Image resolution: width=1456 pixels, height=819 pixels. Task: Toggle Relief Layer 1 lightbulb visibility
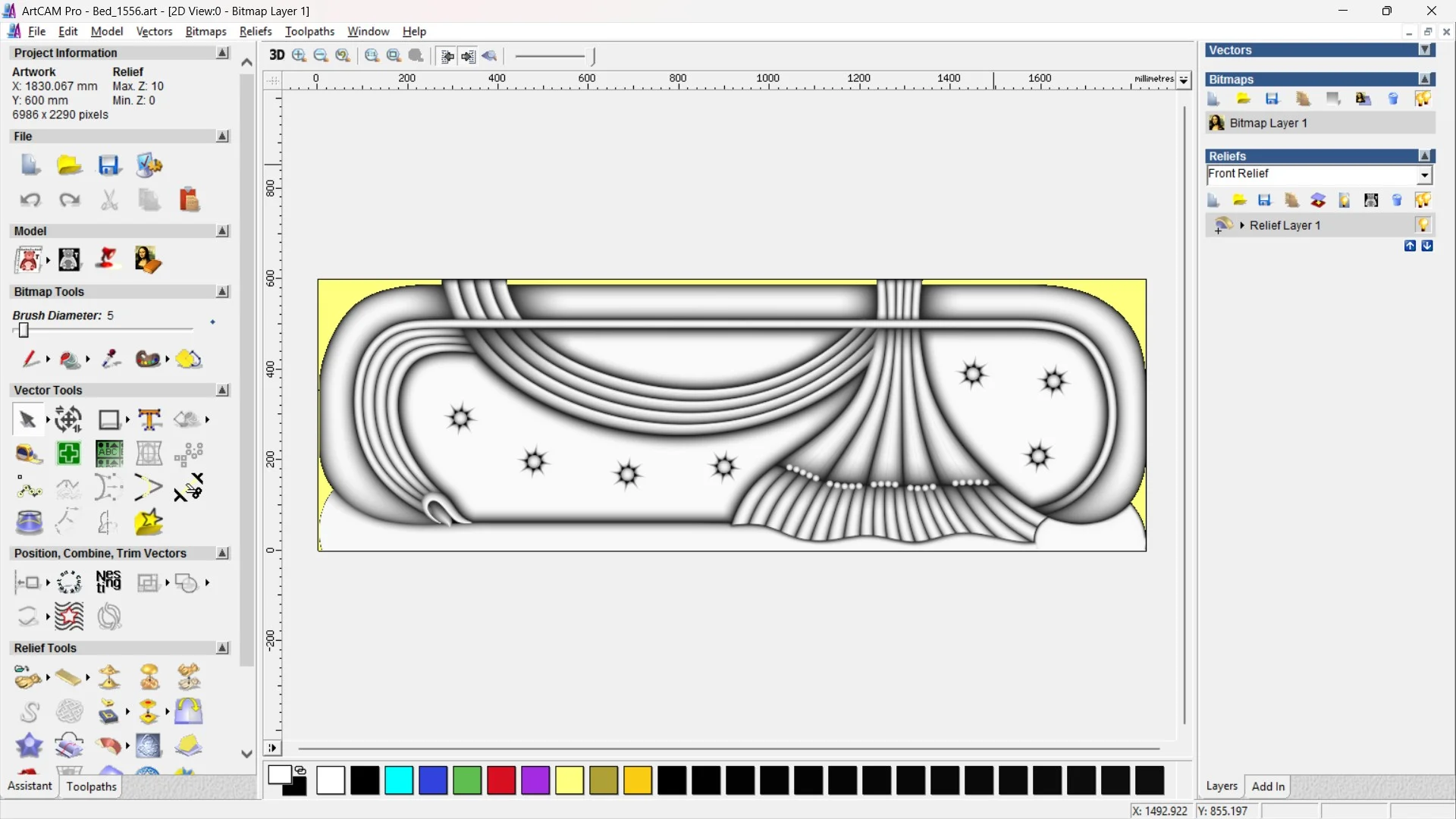[x=1423, y=225]
